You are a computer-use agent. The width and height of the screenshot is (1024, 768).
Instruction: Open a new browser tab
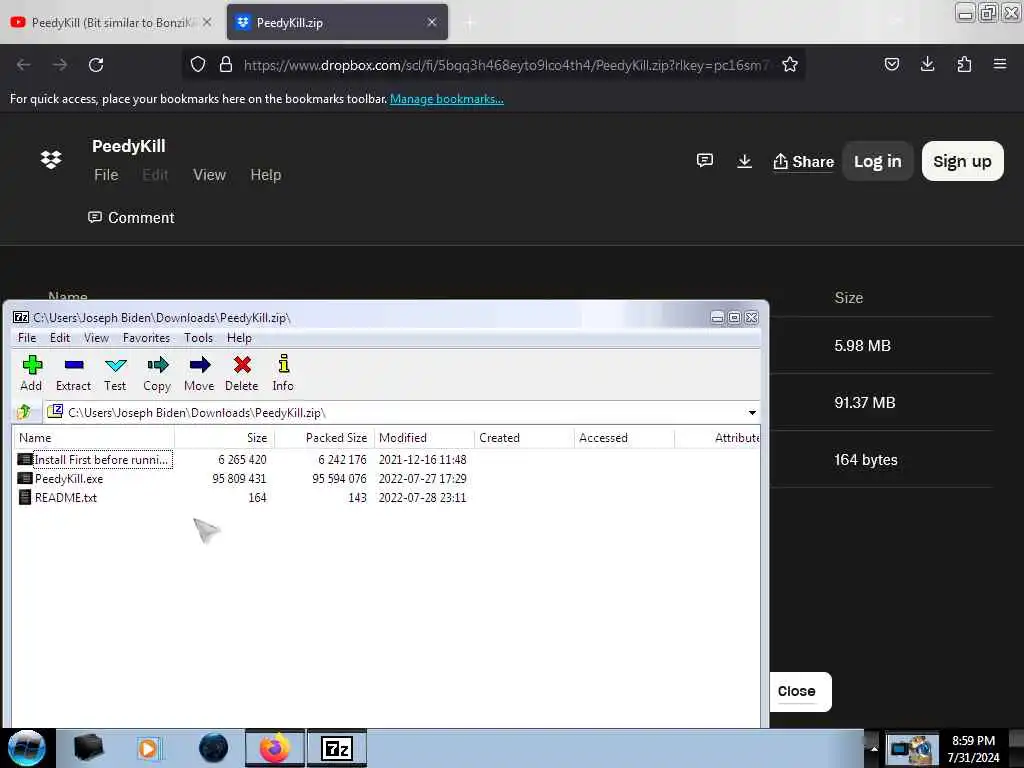coord(470,23)
